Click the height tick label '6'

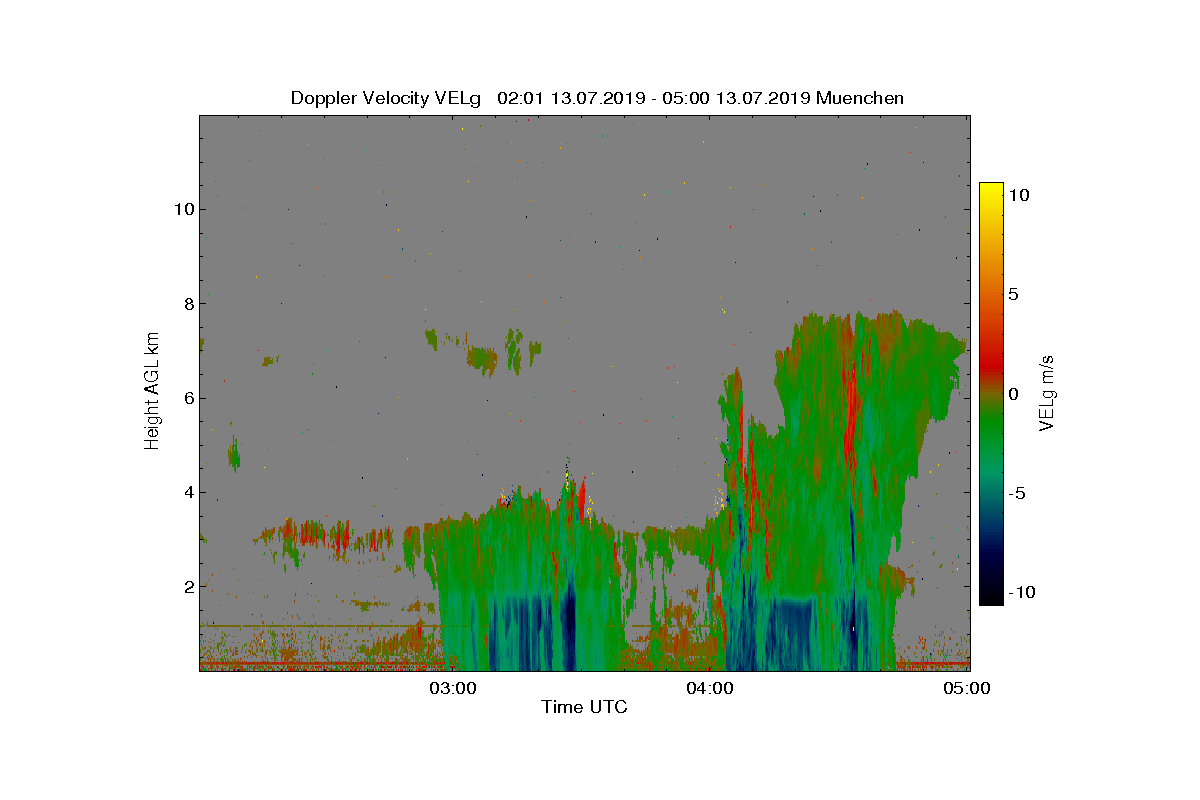click(187, 398)
